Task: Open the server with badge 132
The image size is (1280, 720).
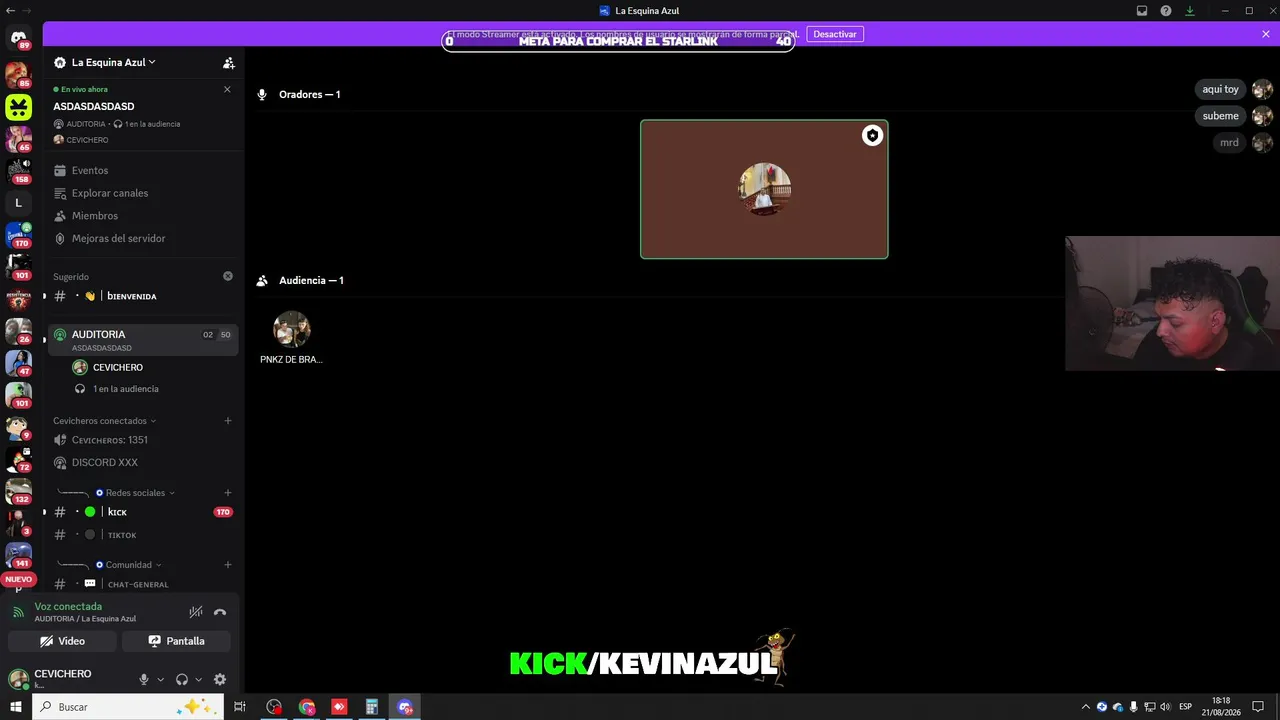Action: tap(18, 491)
